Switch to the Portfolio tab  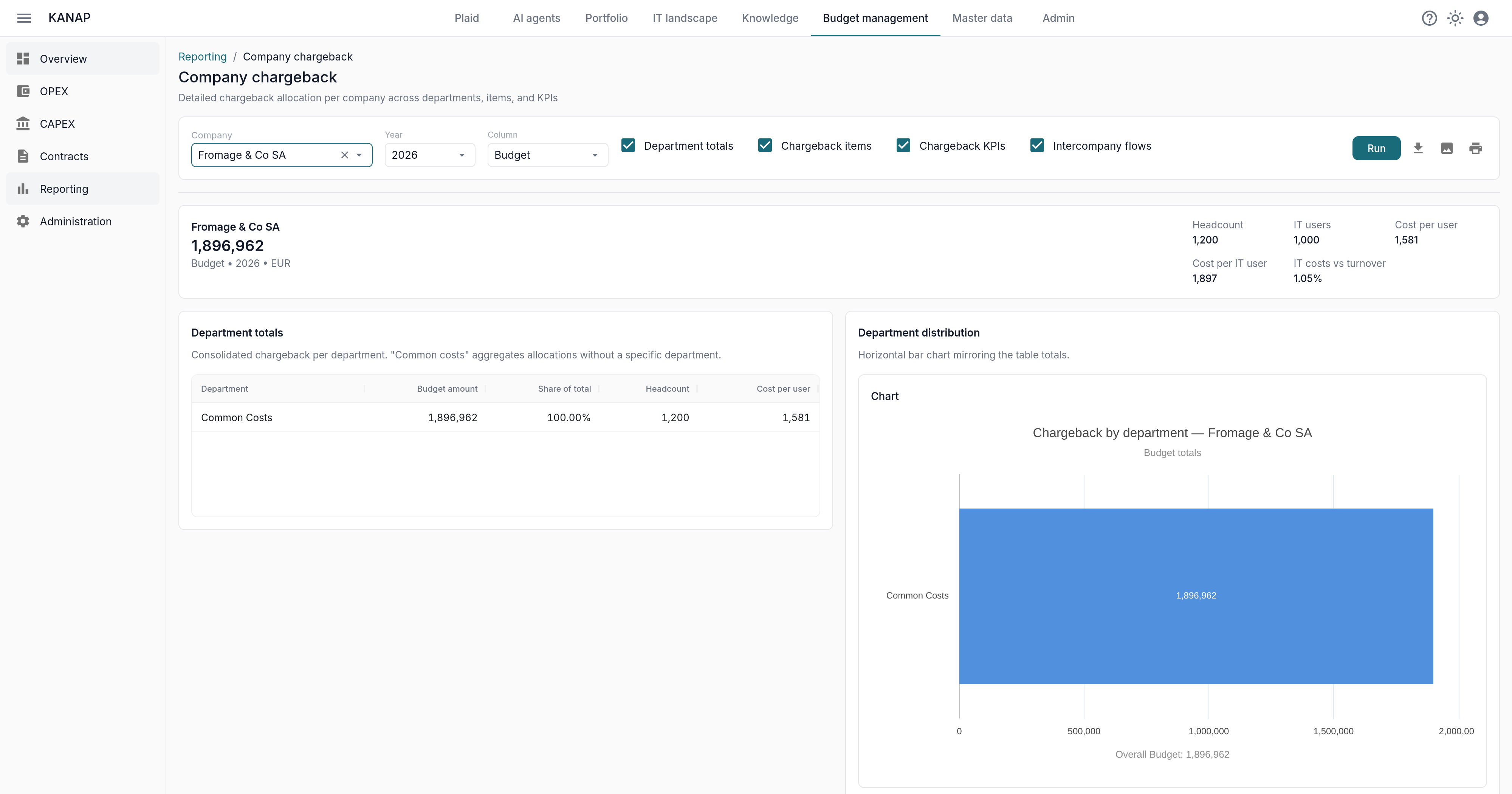point(606,18)
